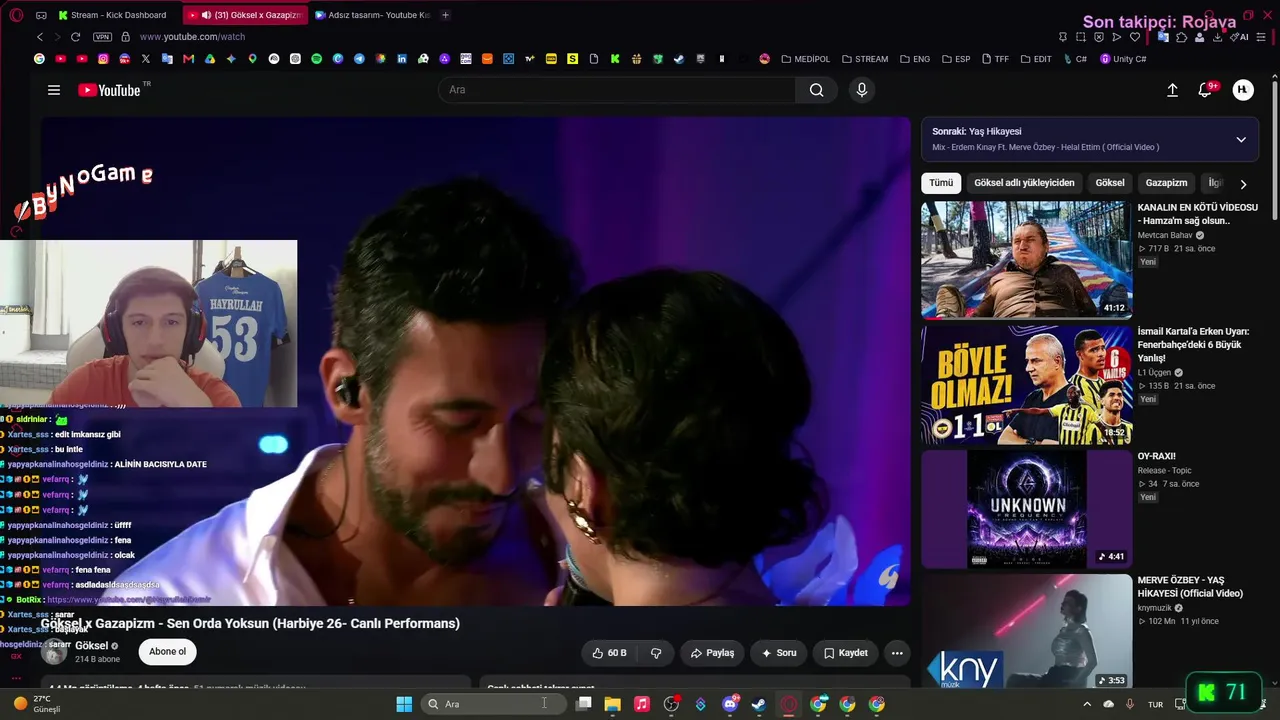Reload the page with the refresh icon

[x=75, y=37]
